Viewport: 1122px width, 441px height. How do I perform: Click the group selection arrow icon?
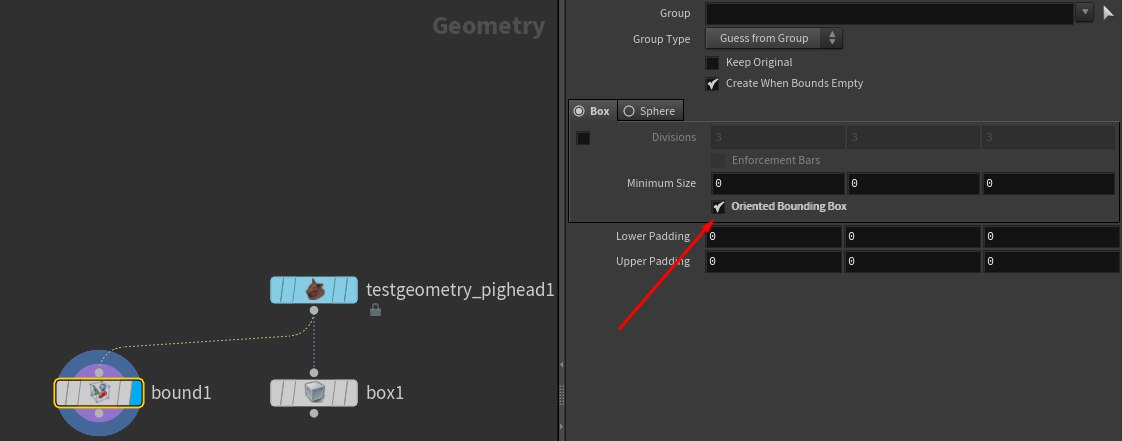(x=1108, y=12)
